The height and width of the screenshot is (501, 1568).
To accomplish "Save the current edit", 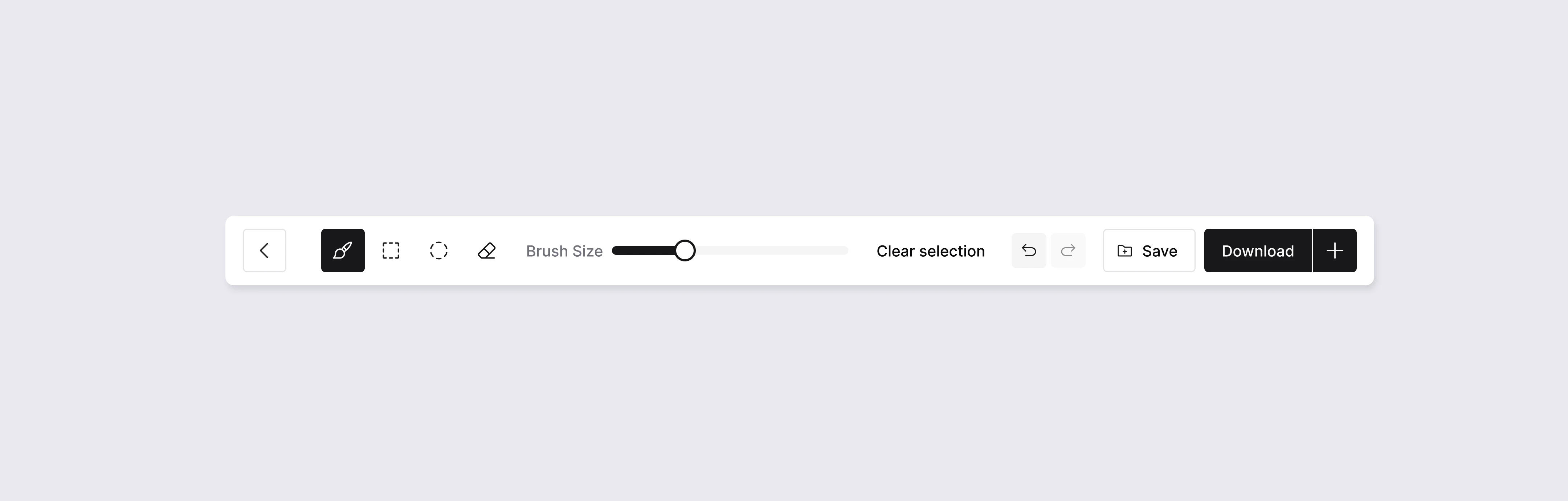I will [x=1149, y=250].
